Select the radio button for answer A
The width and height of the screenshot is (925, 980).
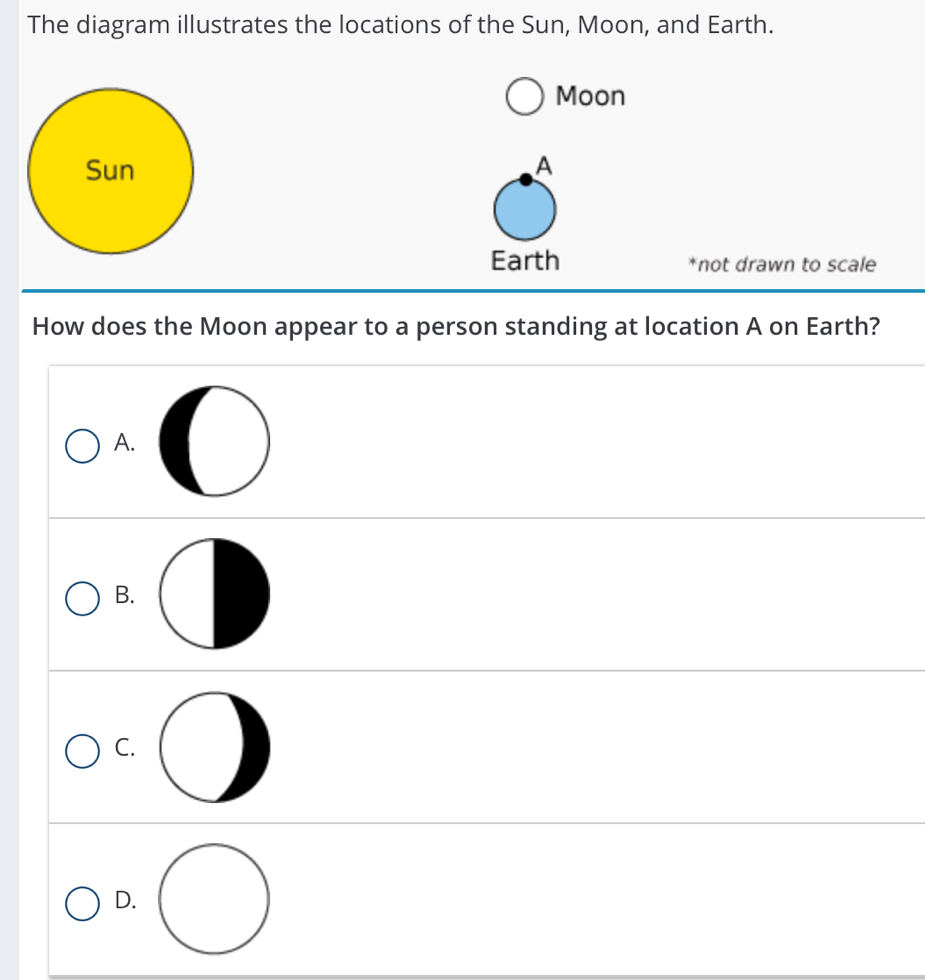tap(82, 446)
